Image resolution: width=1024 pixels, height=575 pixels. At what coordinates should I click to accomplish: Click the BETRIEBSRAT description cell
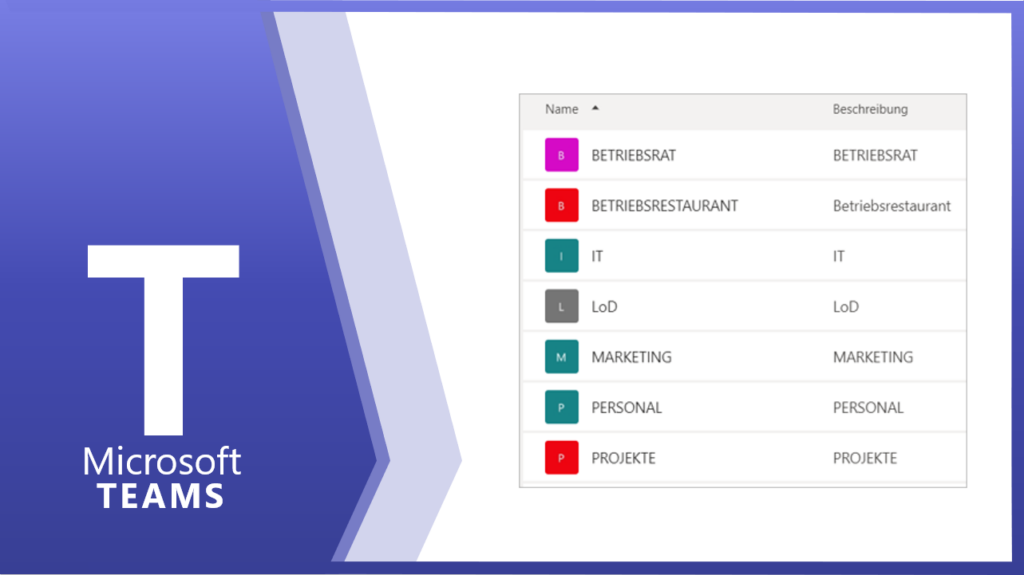click(x=875, y=156)
